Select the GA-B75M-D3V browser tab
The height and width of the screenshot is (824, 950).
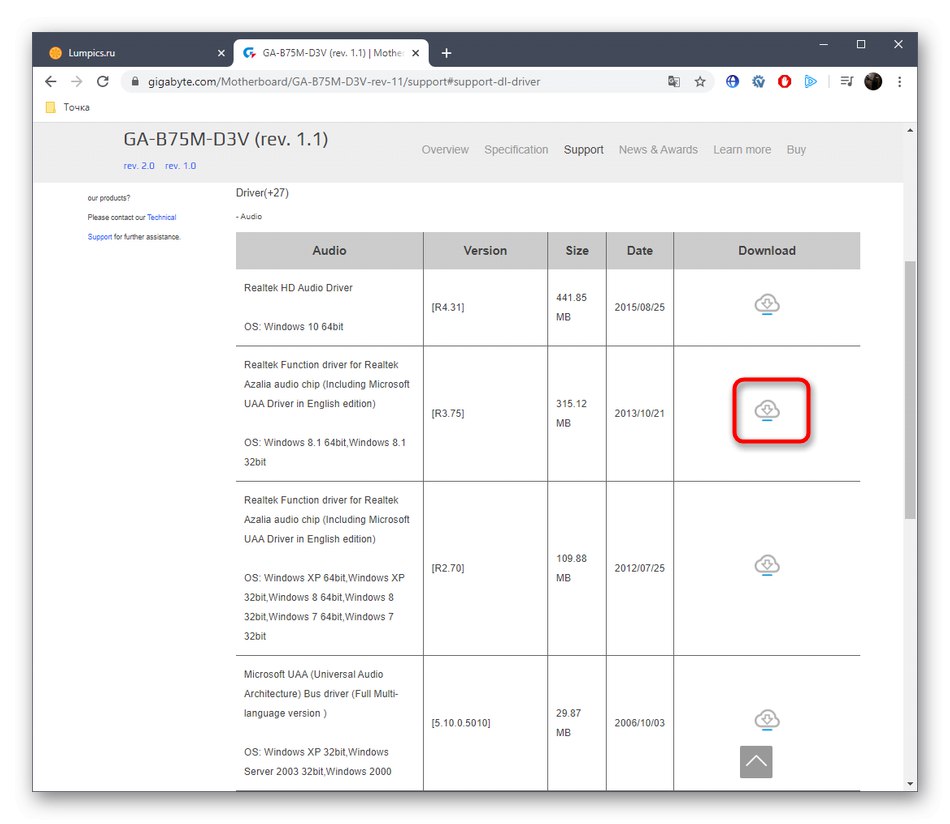coord(331,53)
